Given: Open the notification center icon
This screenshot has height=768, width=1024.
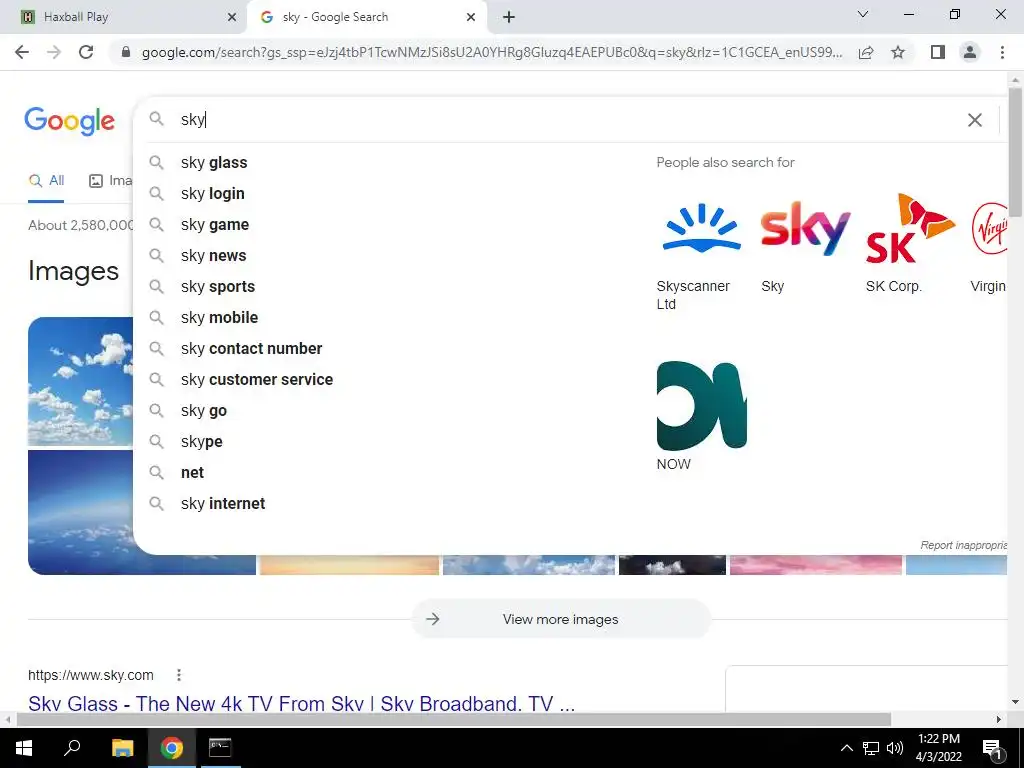Looking at the screenshot, I should [x=993, y=748].
